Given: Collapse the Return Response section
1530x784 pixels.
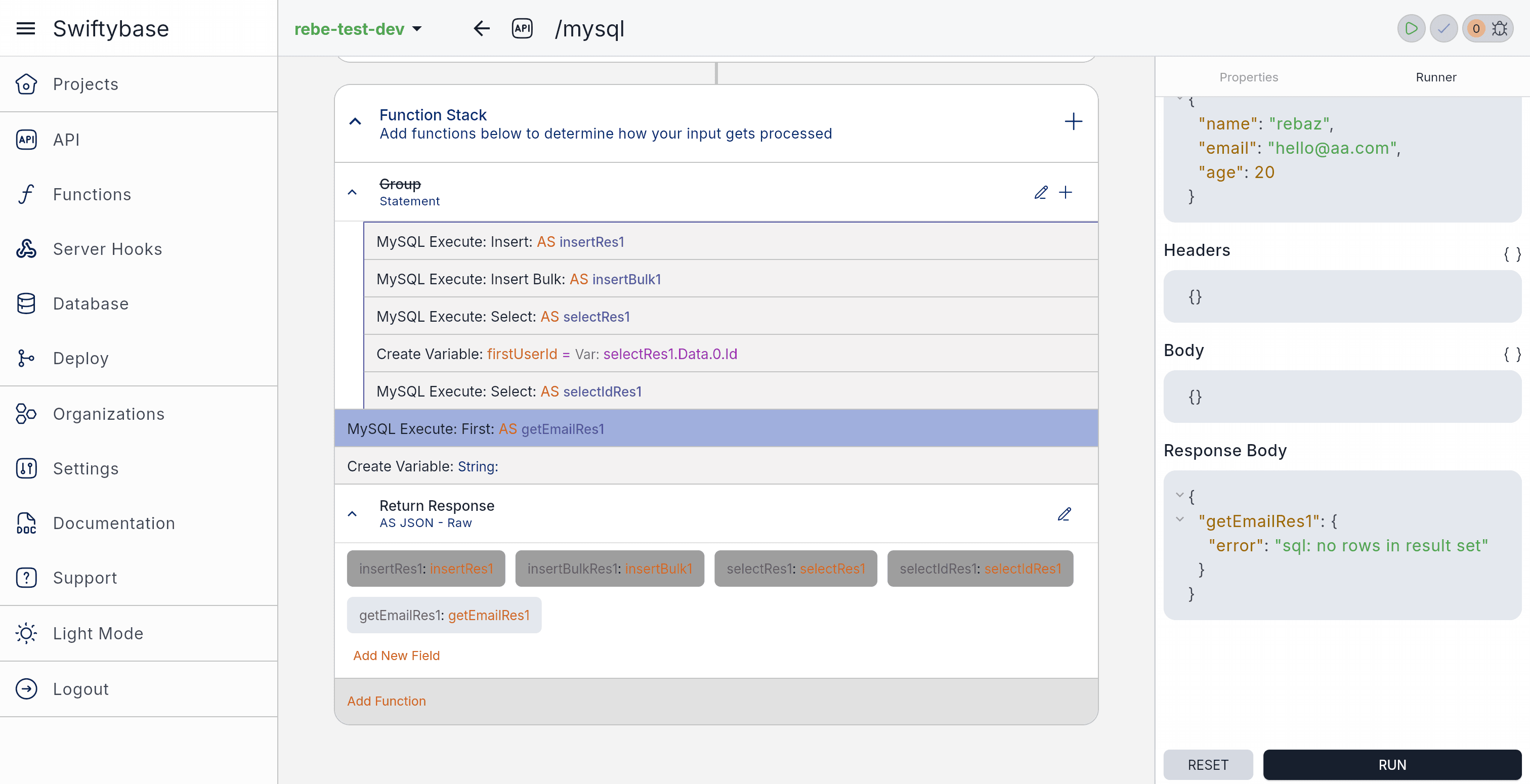Looking at the screenshot, I should click(x=352, y=514).
